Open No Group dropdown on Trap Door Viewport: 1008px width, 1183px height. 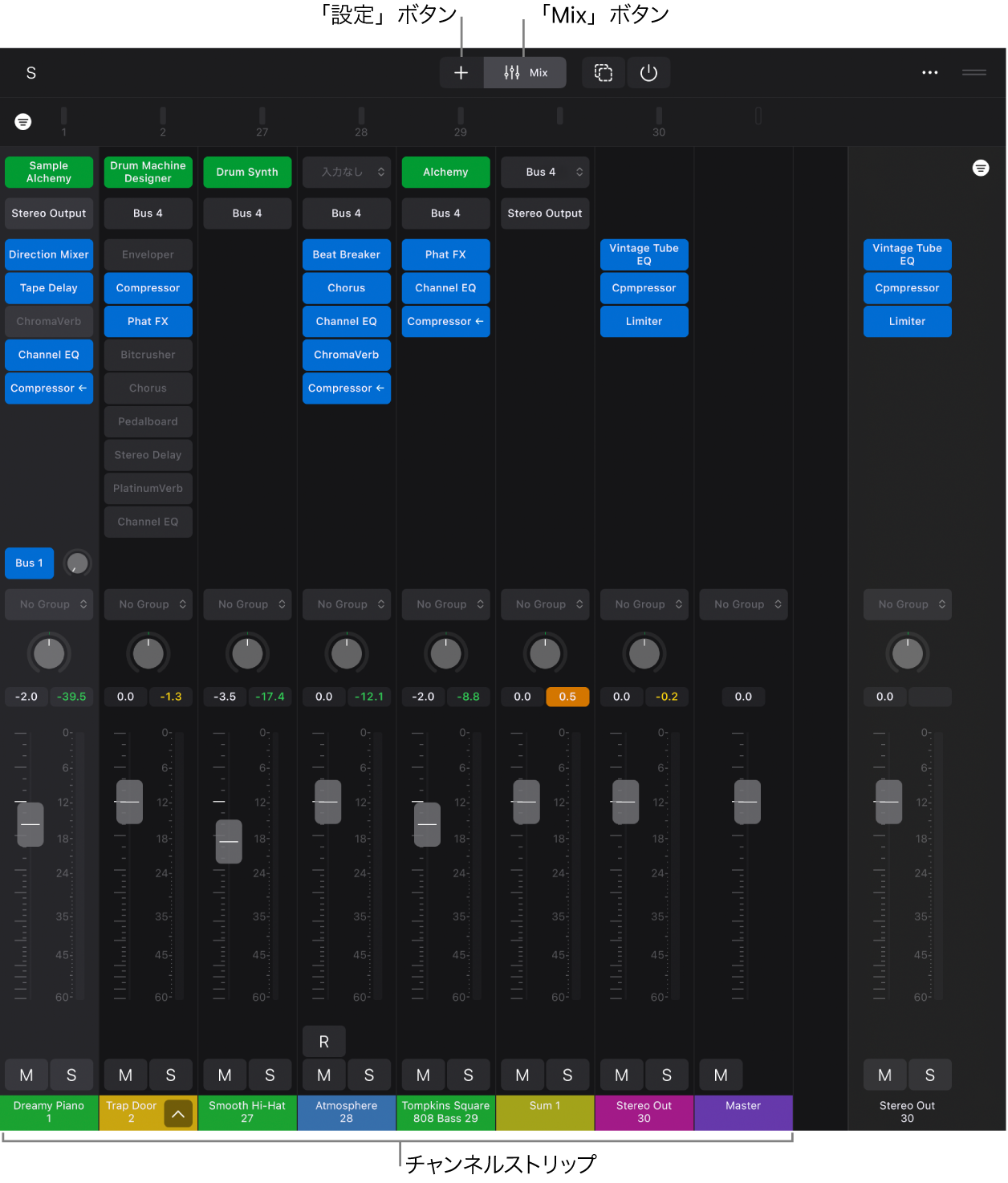[x=148, y=604]
